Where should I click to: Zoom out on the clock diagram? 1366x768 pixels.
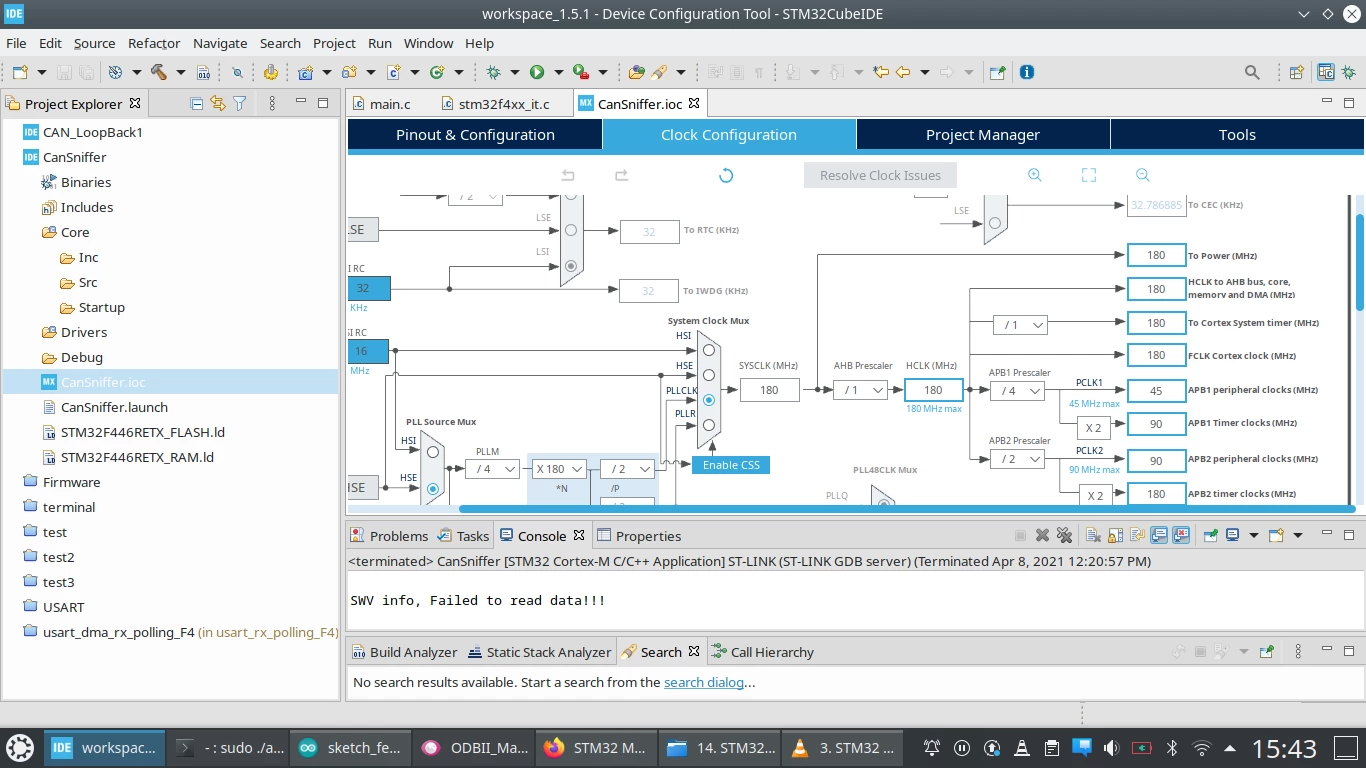tap(1143, 175)
